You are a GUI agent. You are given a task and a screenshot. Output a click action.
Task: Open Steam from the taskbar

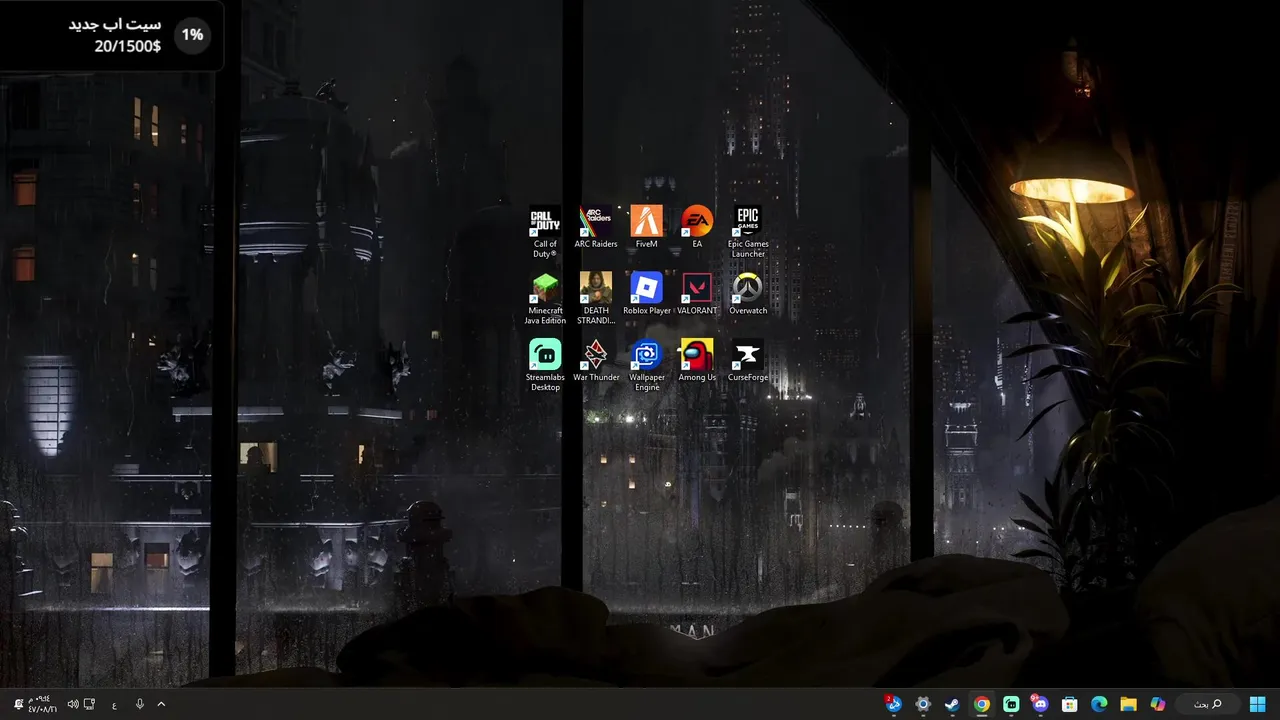pyautogui.click(x=952, y=704)
